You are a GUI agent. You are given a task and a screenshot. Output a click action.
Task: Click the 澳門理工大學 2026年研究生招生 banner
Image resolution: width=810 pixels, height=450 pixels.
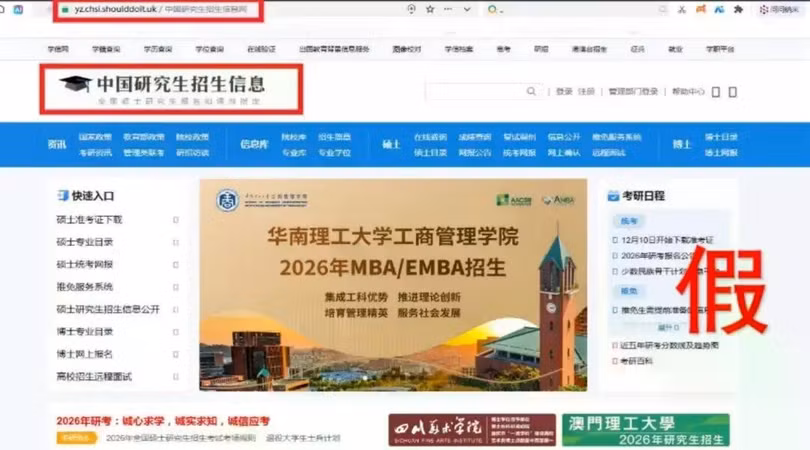click(x=646, y=430)
